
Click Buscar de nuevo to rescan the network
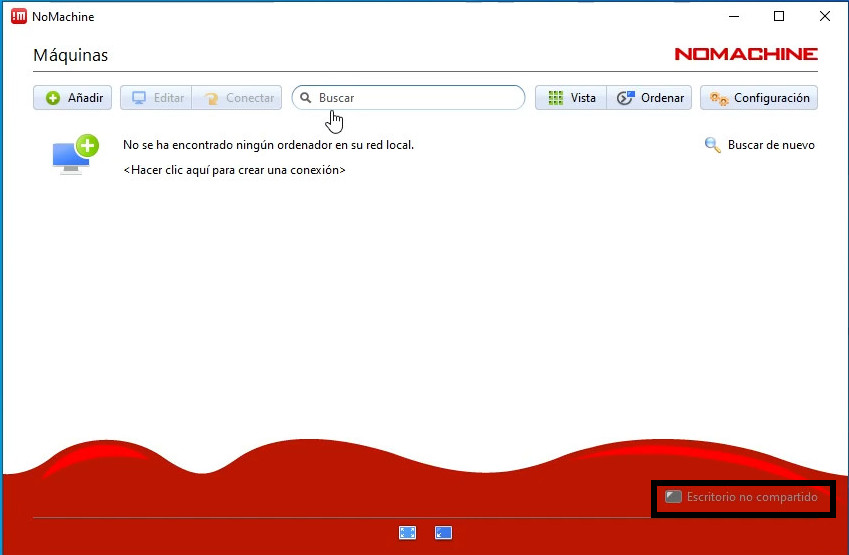pyautogui.click(x=760, y=145)
